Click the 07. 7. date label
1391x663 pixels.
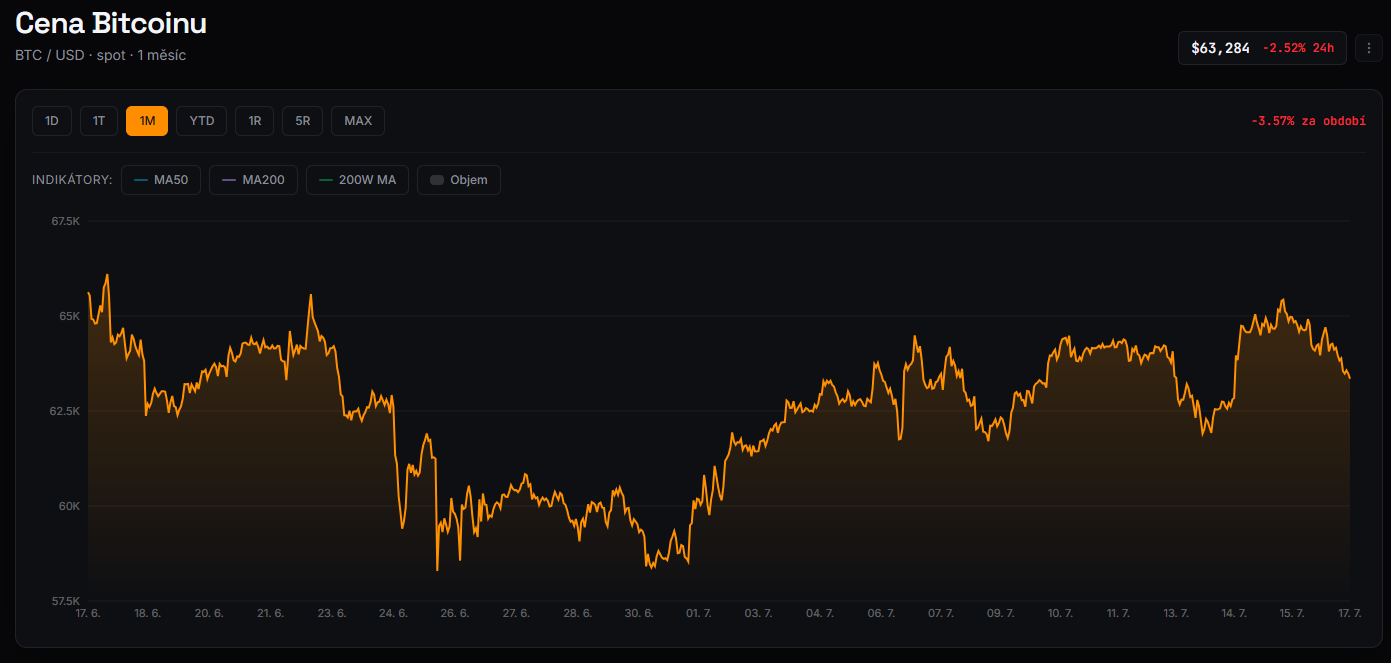click(941, 613)
